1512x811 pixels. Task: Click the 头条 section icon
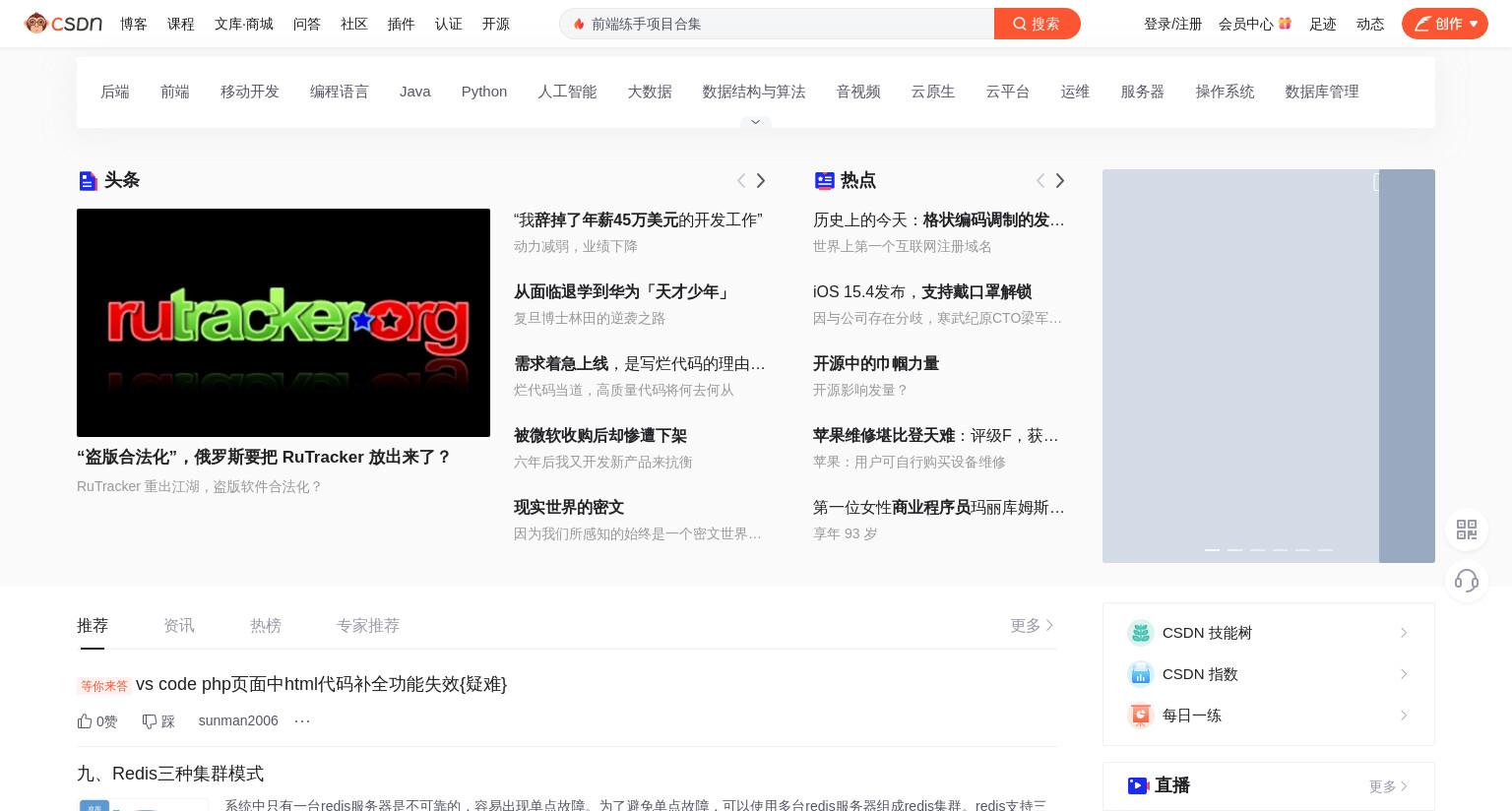[88, 180]
